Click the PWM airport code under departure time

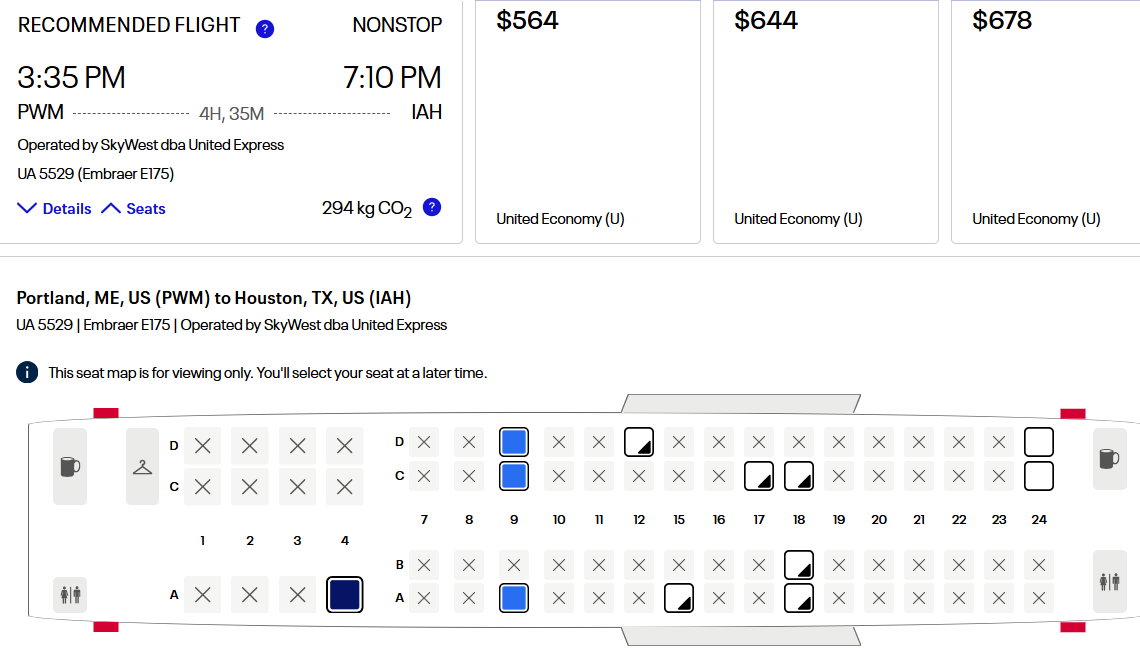click(x=41, y=112)
